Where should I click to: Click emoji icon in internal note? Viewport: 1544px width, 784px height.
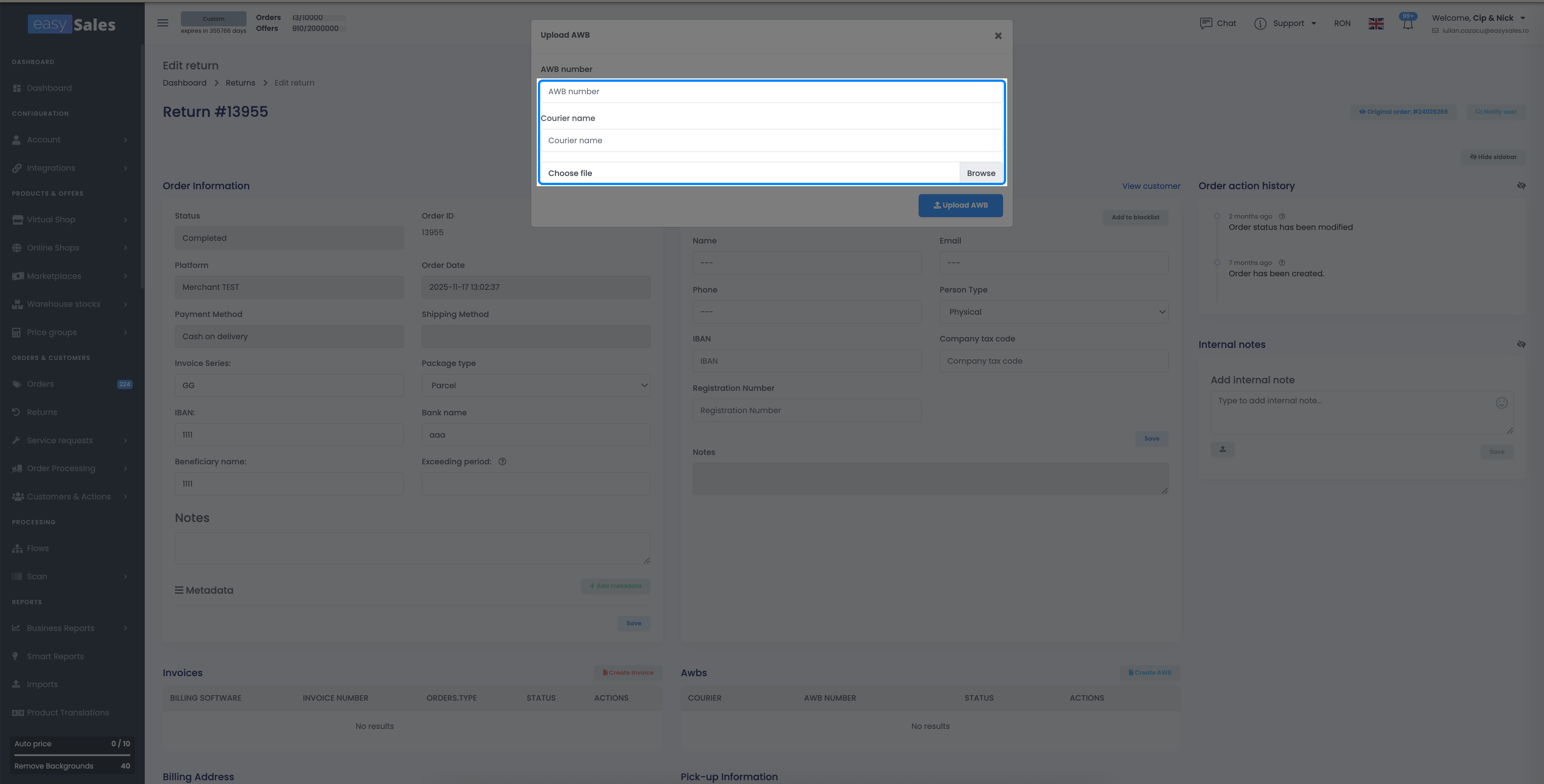1501,403
